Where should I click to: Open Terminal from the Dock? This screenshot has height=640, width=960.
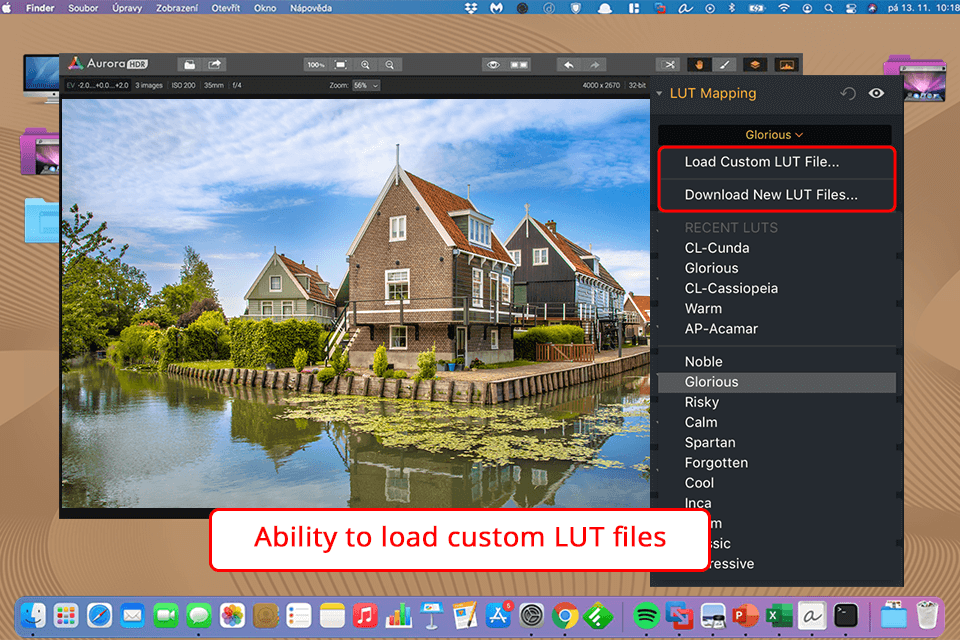[846, 616]
